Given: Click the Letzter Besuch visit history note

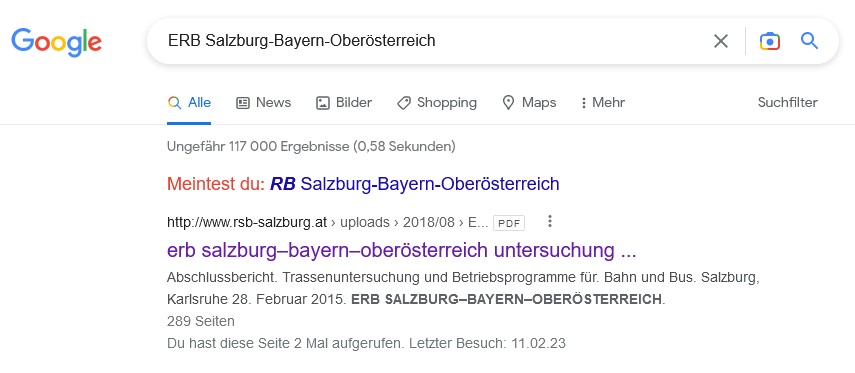Looking at the screenshot, I should point(366,343).
